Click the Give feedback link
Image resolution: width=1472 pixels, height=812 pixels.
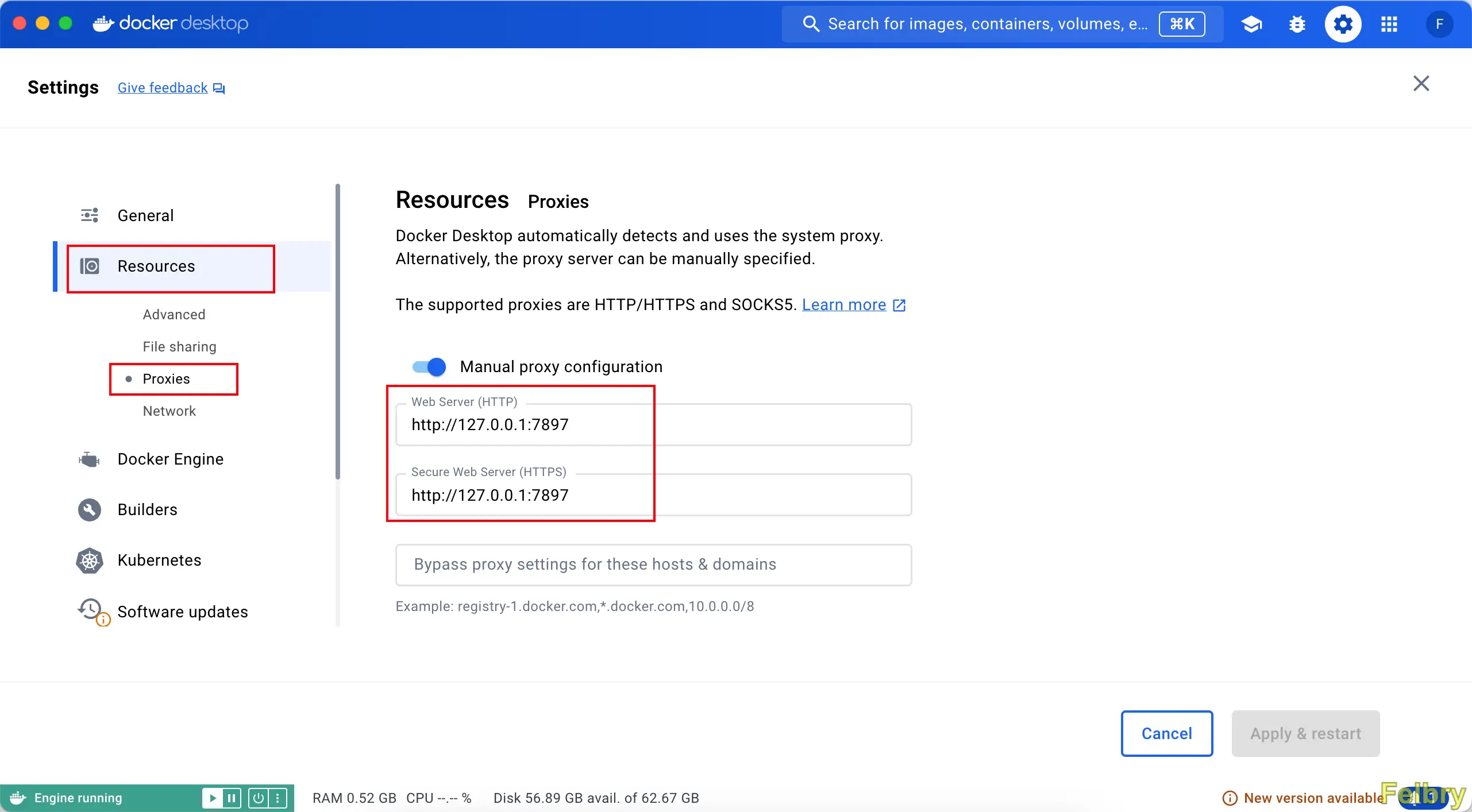[x=163, y=88]
